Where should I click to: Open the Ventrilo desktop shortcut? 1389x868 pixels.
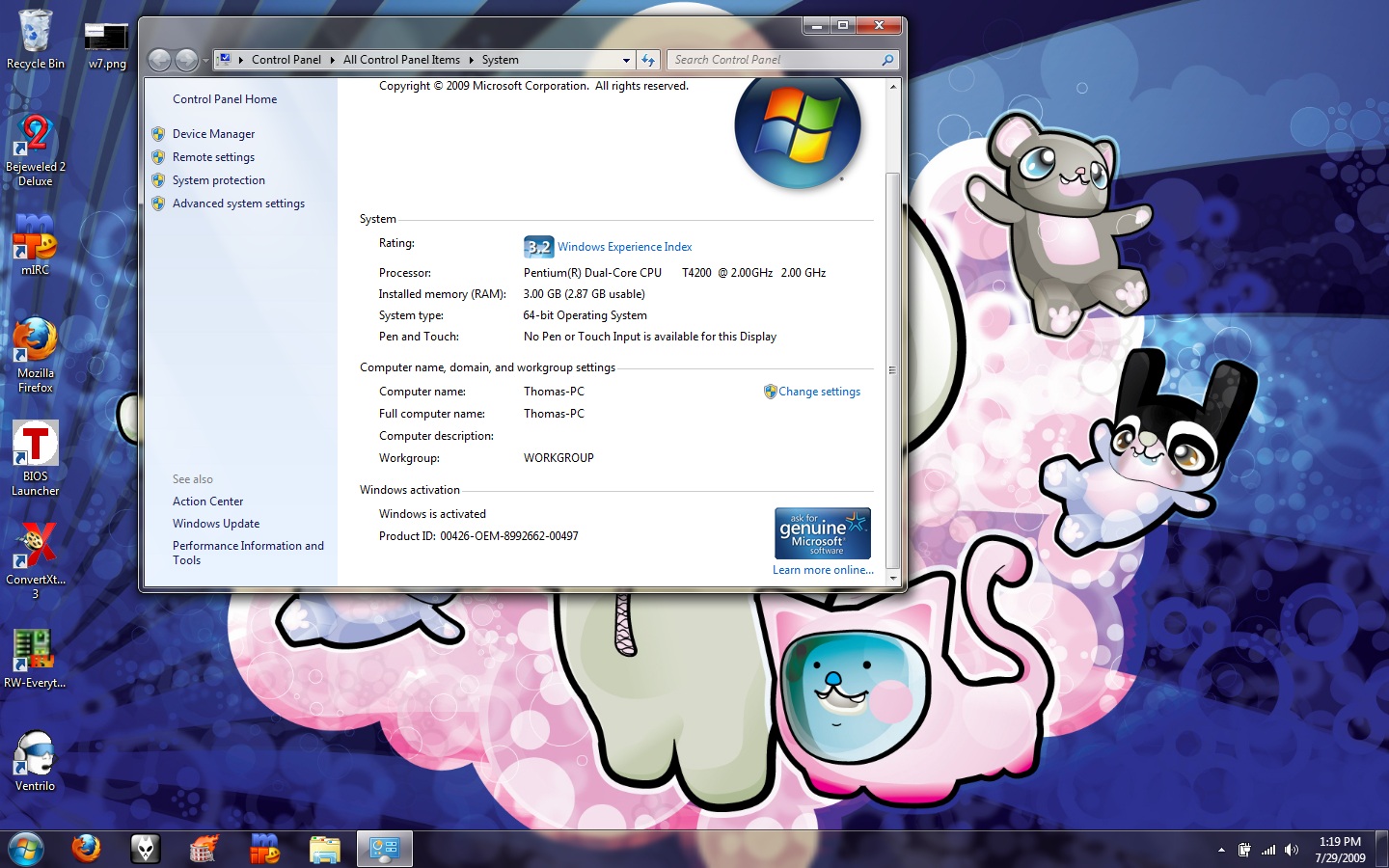36,761
